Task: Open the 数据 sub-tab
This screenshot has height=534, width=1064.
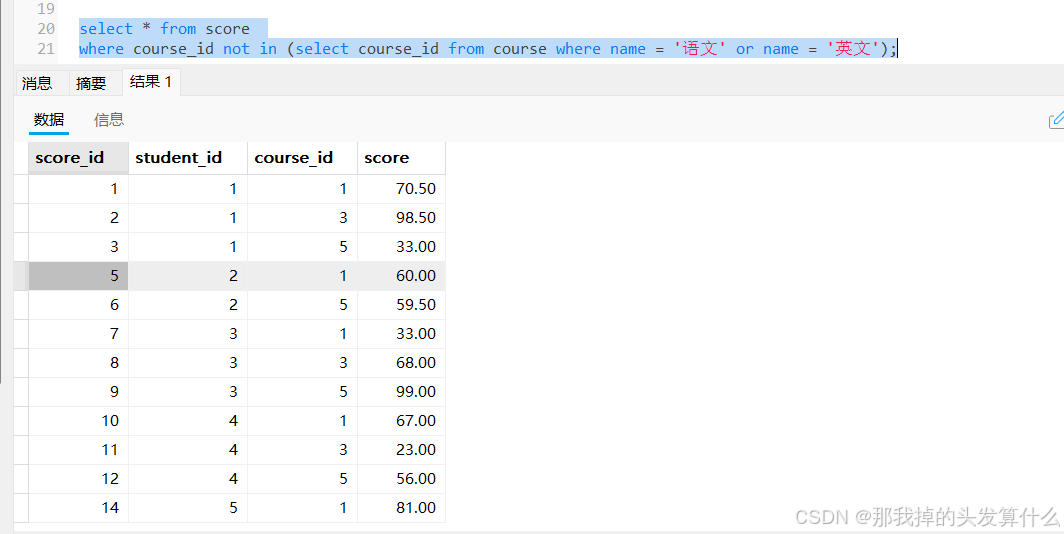Action: (x=49, y=120)
